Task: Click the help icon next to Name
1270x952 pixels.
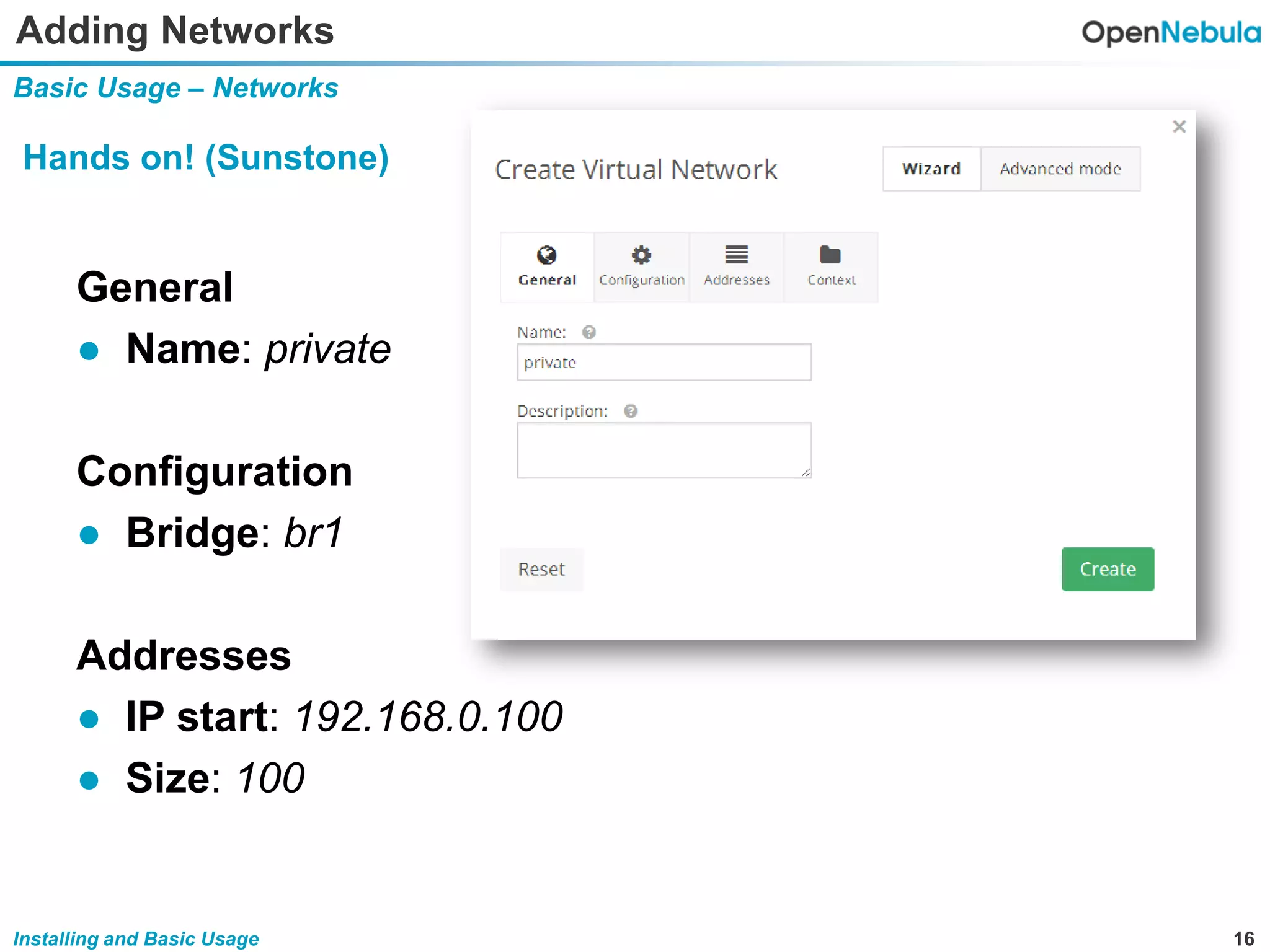Action: 589,332
